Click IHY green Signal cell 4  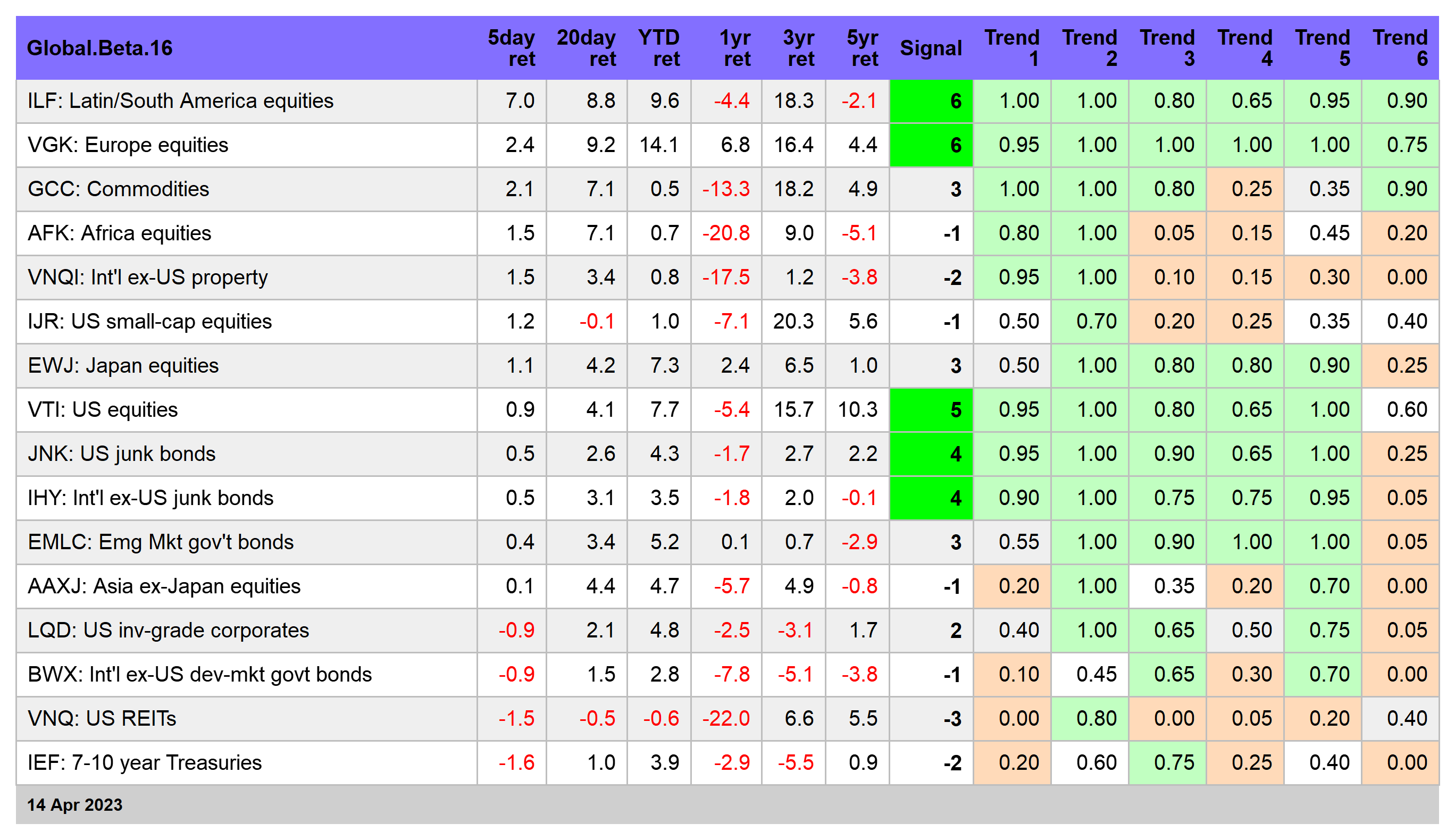point(931,498)
